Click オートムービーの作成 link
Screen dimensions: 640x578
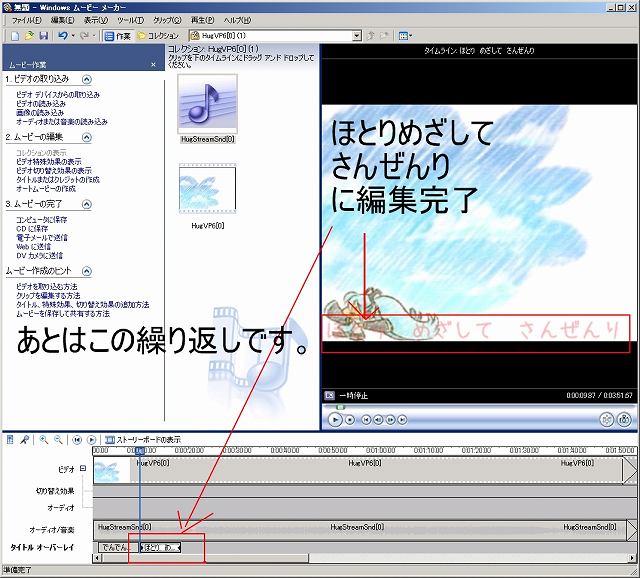(x=46, y=189)
